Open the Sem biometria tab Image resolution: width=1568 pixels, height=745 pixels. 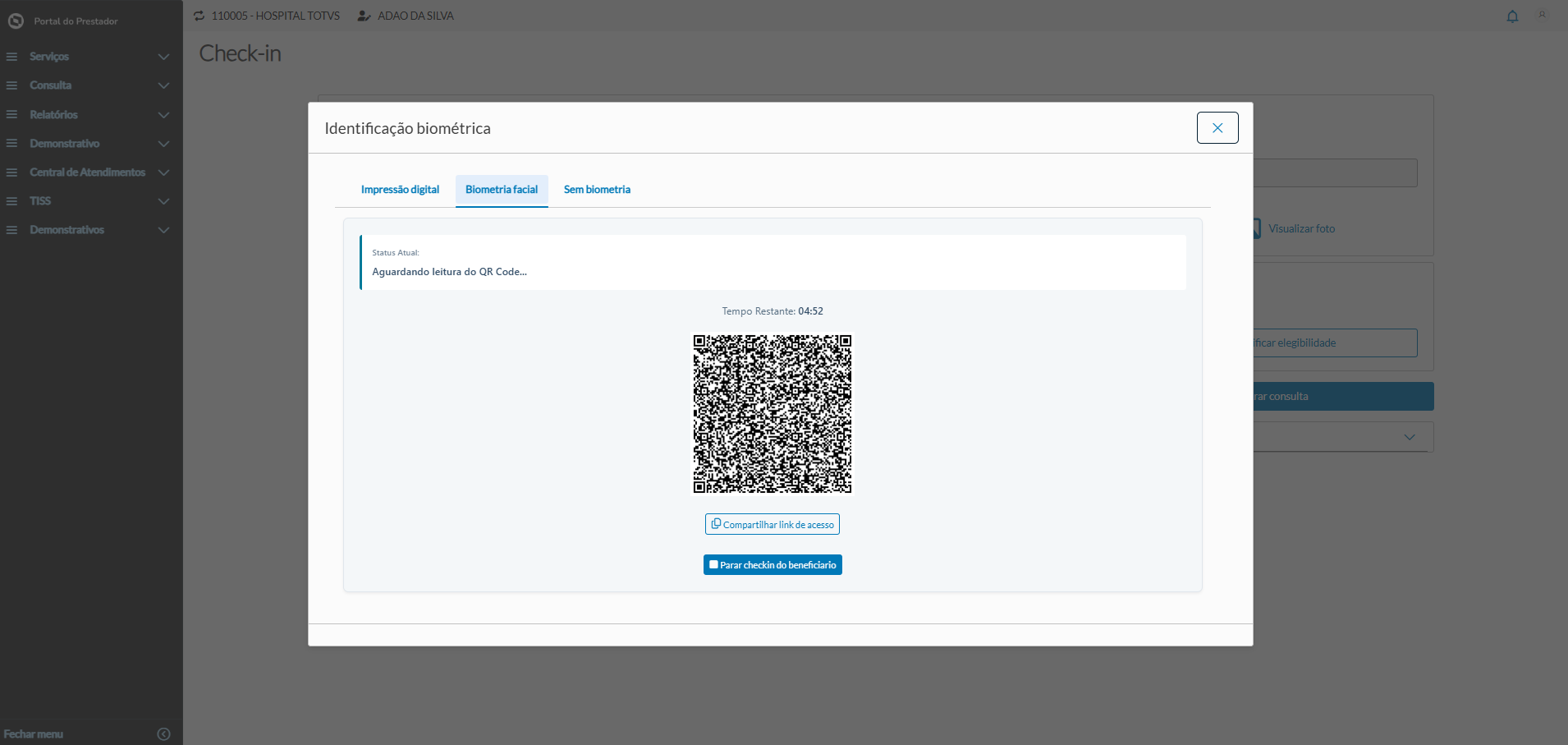click(x=597, y=190)
